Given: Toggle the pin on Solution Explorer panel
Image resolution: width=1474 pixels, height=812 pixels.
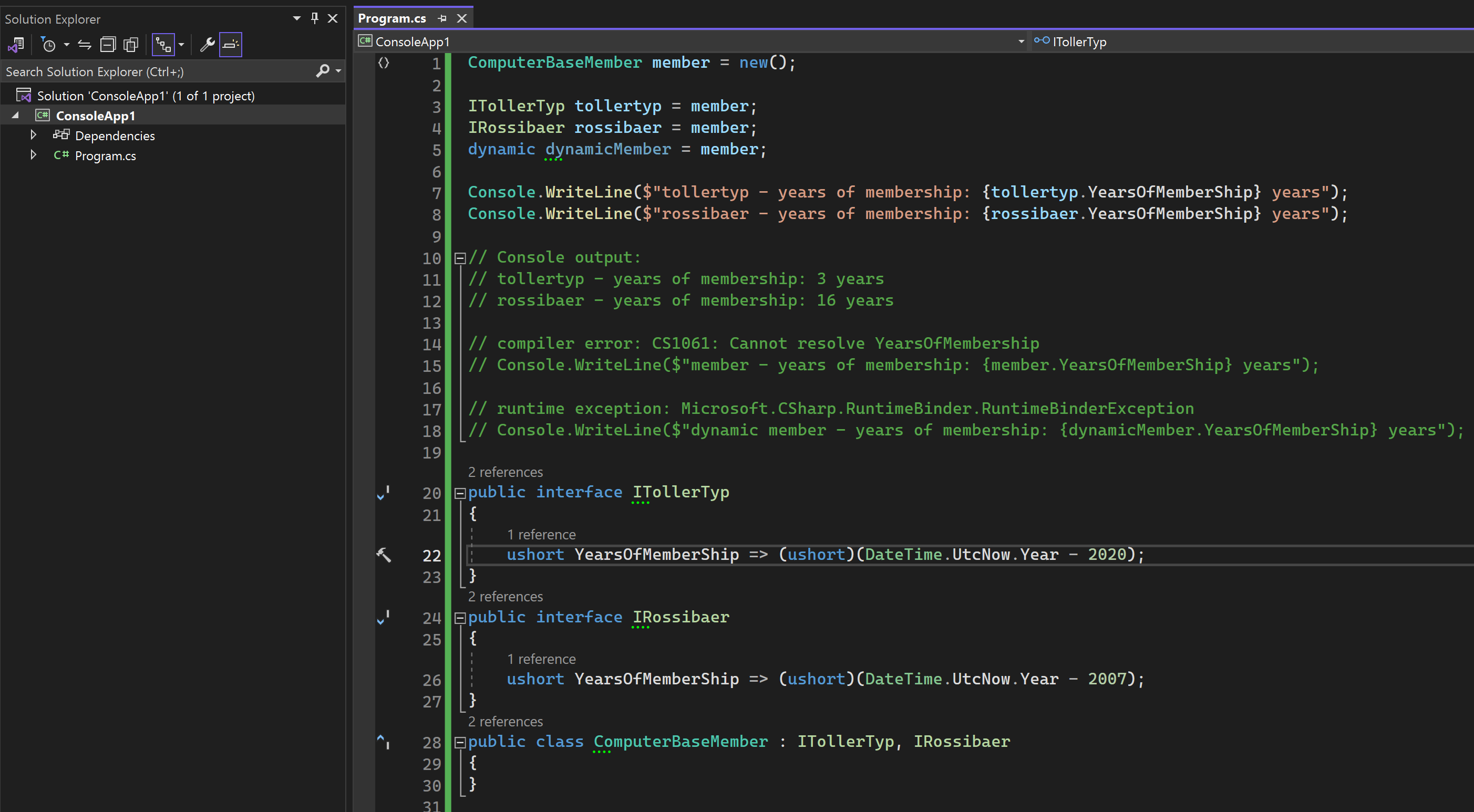Looking at the screenshot, I should (314, 18).
